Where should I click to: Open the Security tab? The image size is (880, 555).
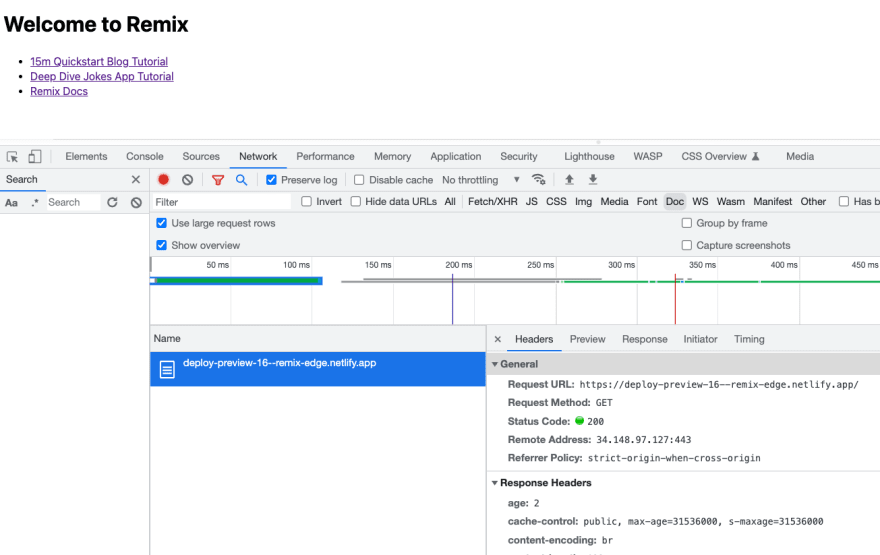pos(519,157)
